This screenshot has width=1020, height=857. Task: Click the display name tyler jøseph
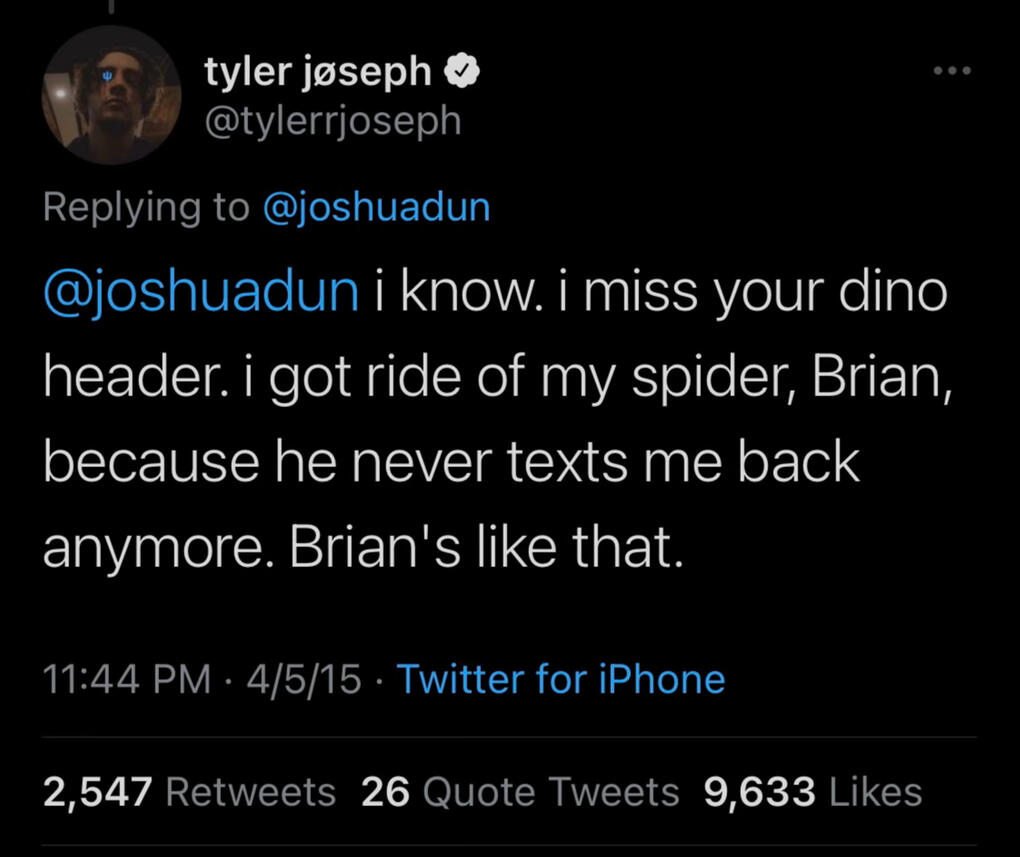[x=318, y=72]
